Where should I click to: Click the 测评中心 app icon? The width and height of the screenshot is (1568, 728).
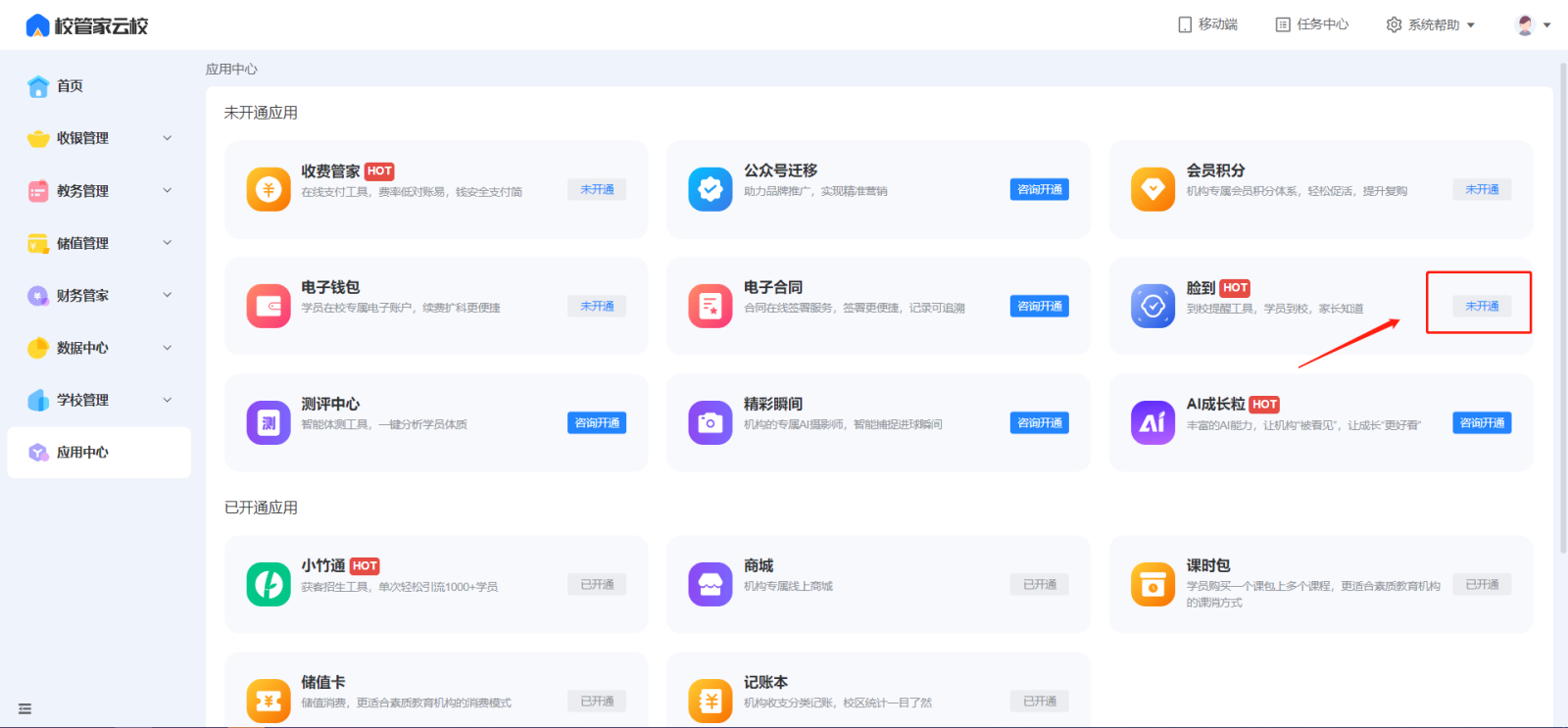(269, 422)
